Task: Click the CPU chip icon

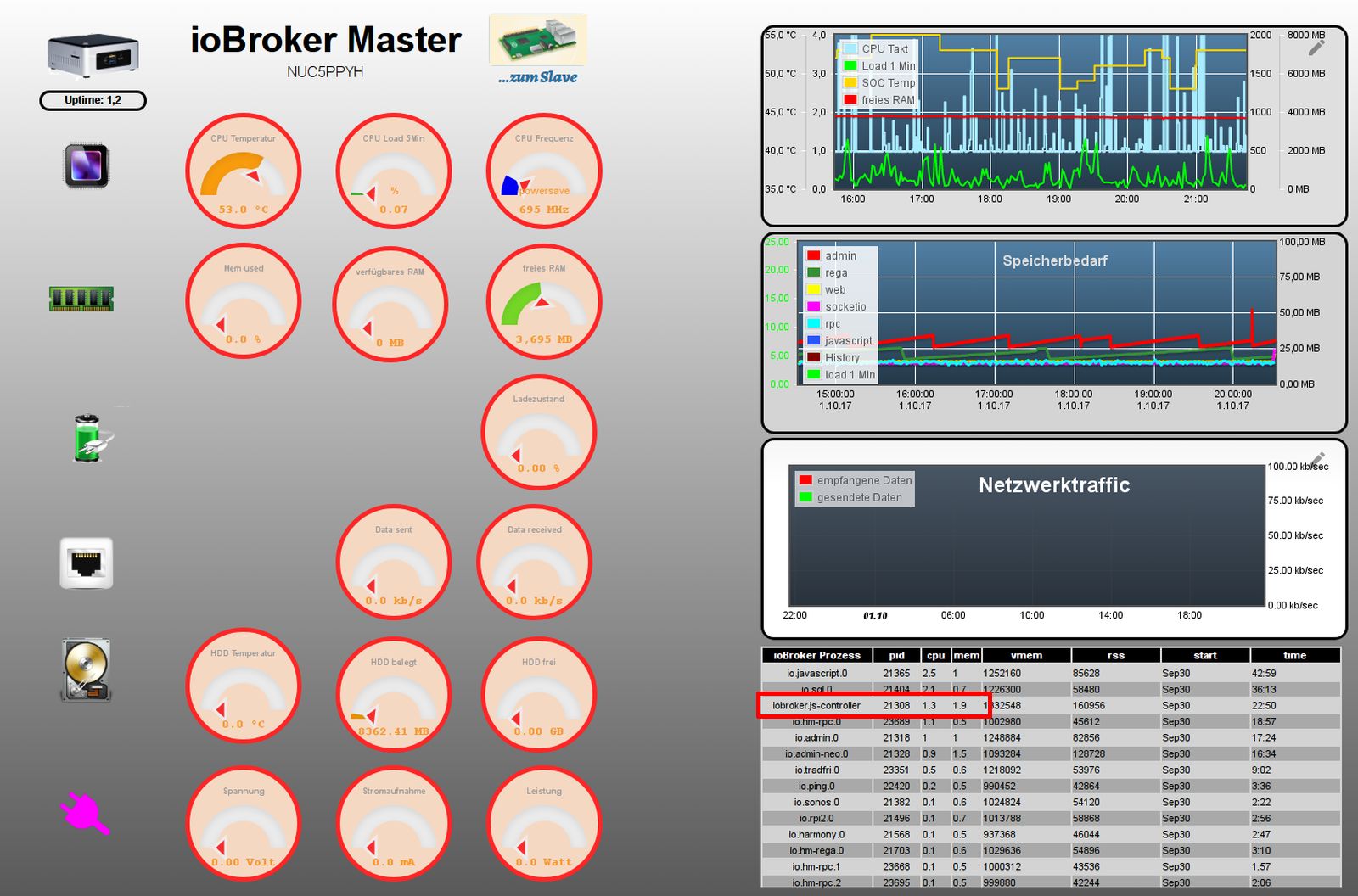Action: pos(87,165)
